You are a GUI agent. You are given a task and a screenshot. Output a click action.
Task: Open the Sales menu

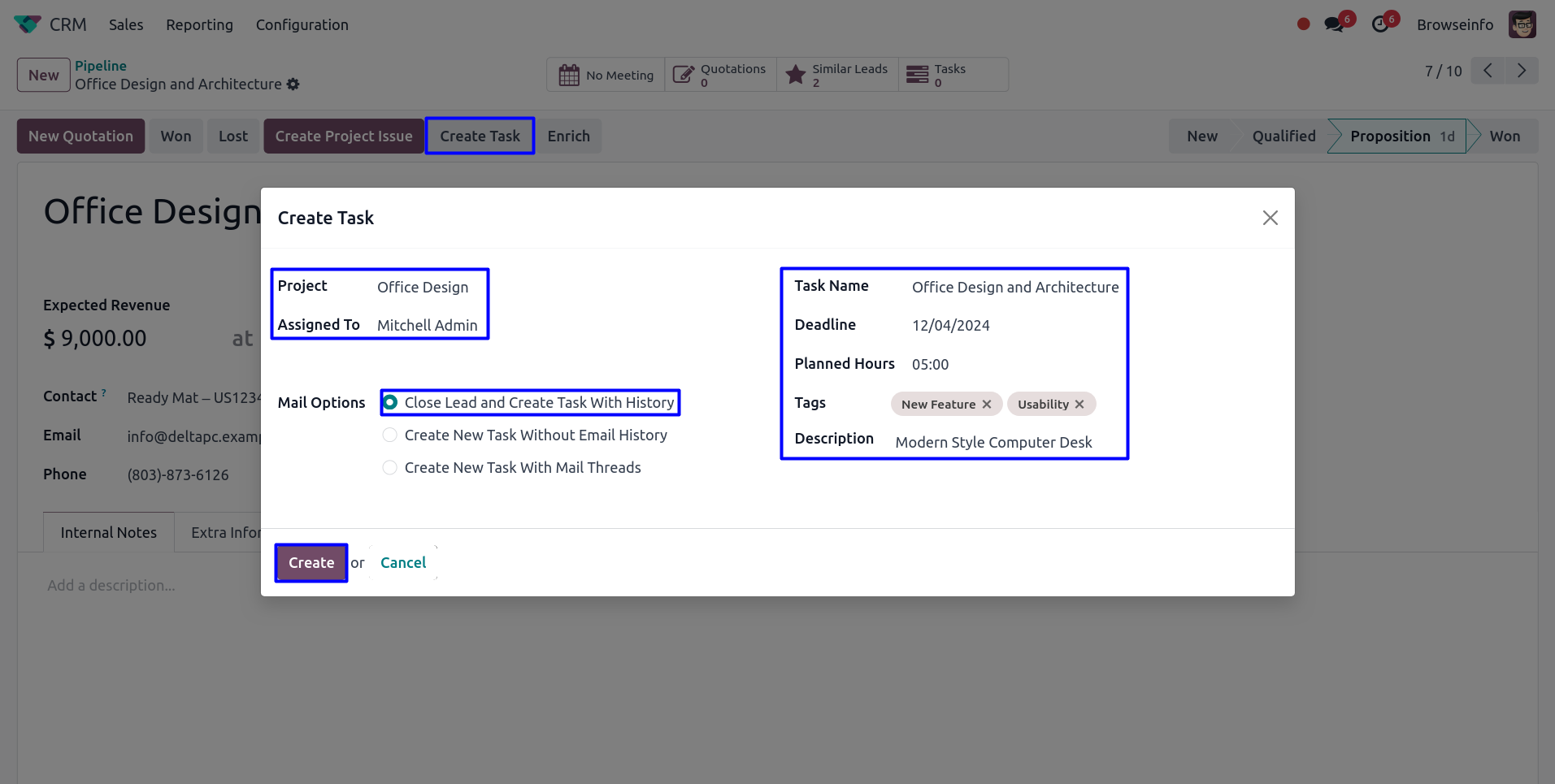coord(126,25)
